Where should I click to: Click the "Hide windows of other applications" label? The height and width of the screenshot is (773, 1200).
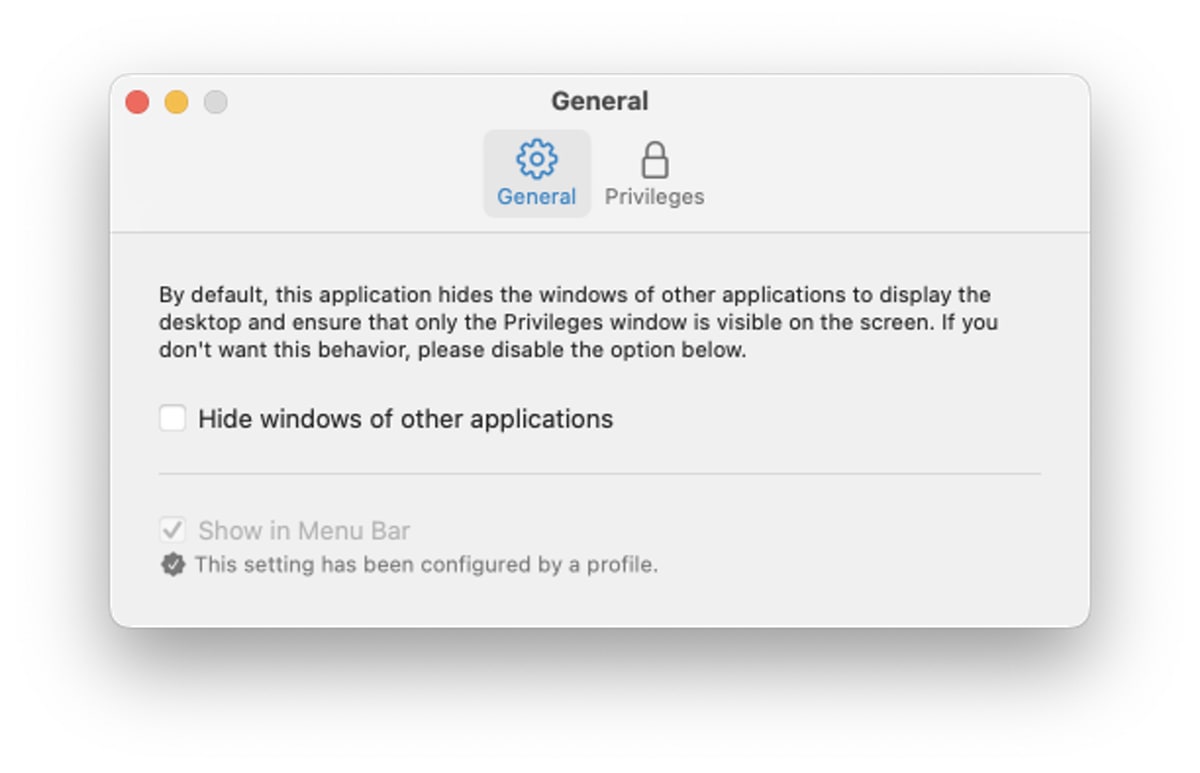point(405,418)
